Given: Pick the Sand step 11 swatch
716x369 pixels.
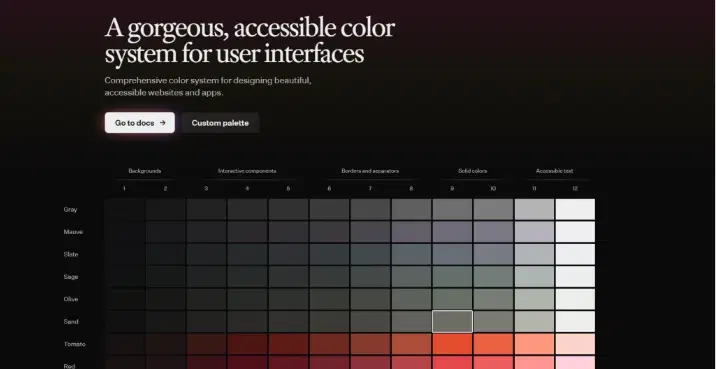Looking at the screenshot, I should tap(534, 322).
